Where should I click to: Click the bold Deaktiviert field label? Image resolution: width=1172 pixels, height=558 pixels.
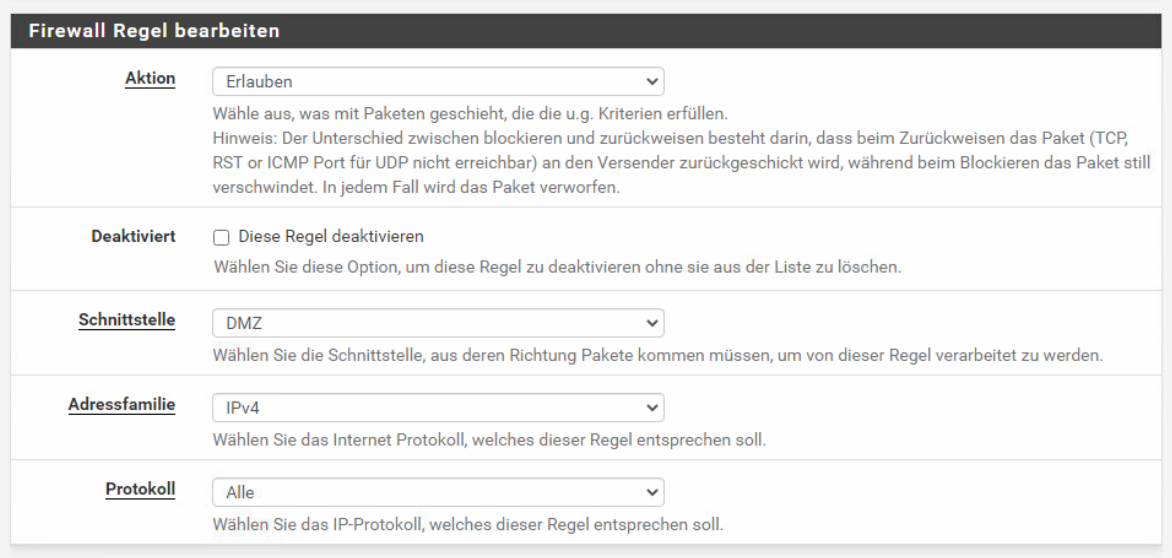coord(134,236)
